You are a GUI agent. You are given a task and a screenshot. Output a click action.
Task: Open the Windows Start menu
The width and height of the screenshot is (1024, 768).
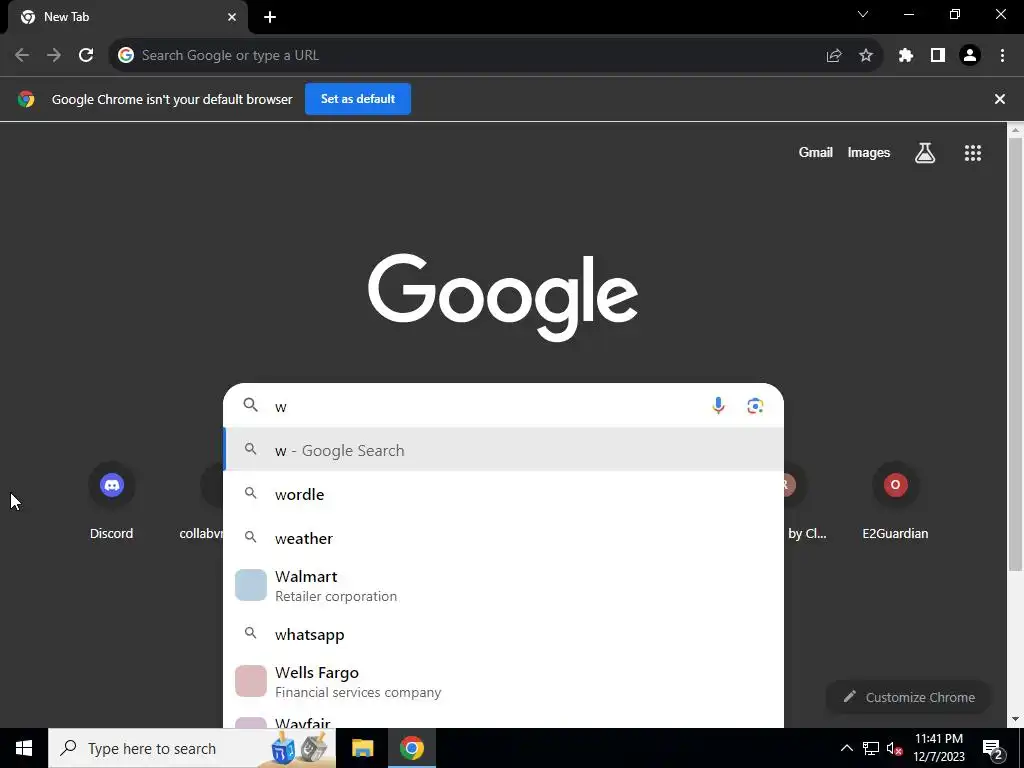24,748
